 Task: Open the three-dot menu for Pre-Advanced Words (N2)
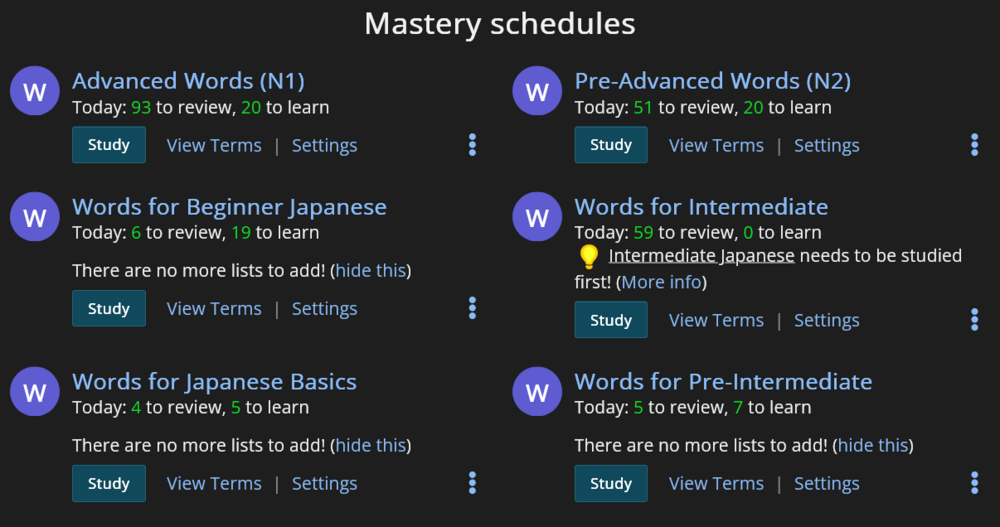[974, 145]
